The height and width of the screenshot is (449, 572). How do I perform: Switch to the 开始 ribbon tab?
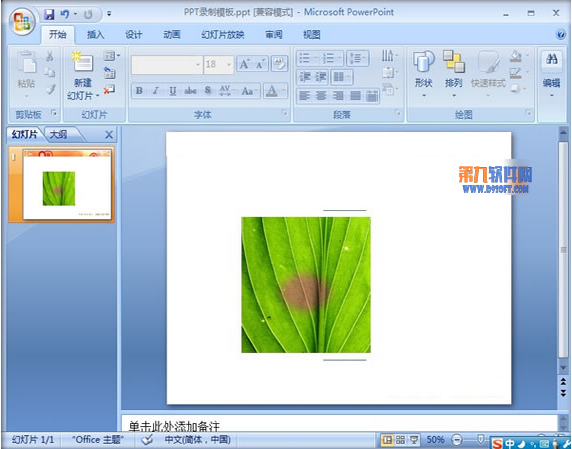click(x=58, y=35)
